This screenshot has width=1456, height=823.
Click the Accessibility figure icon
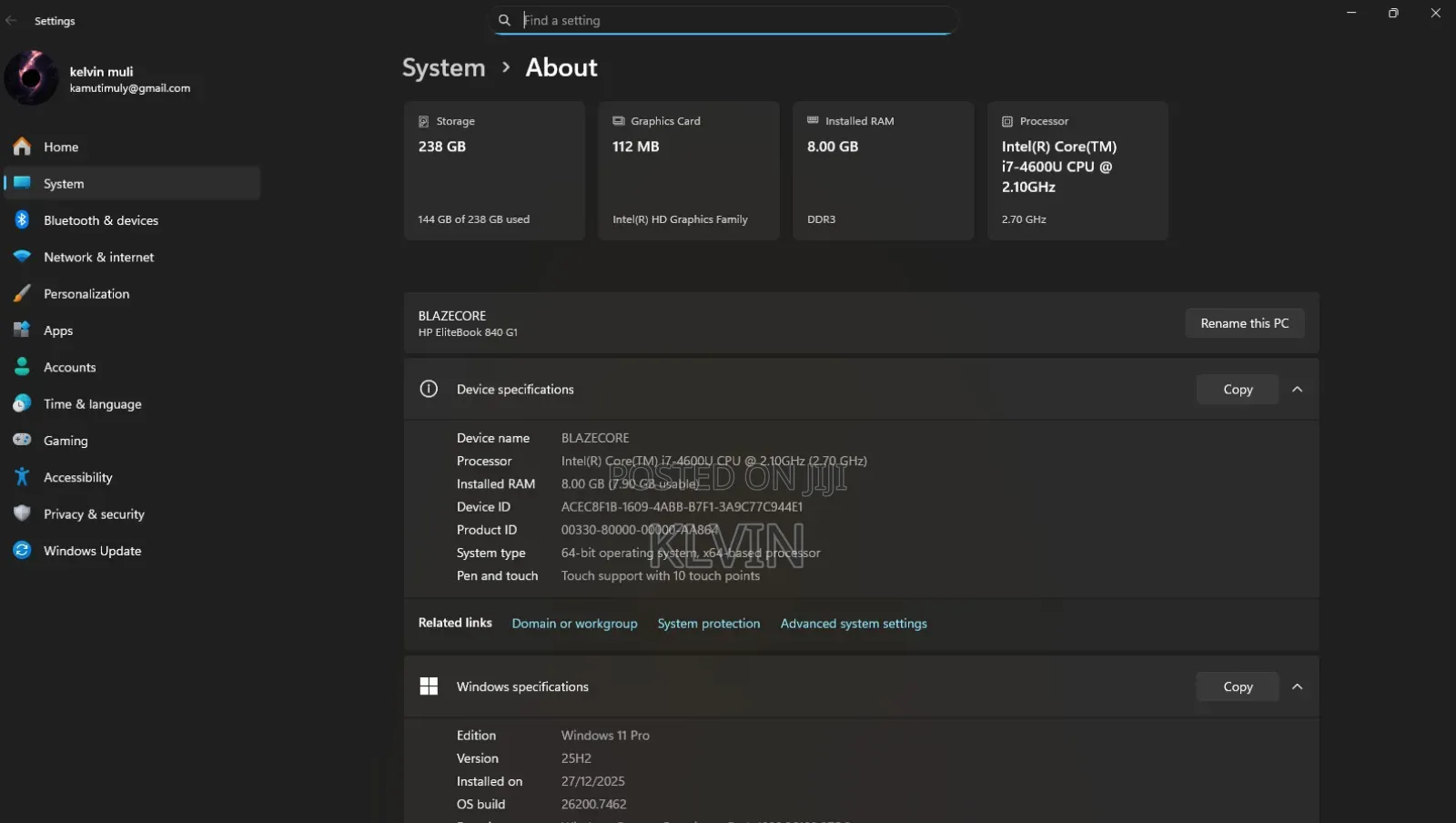pyautogui.click(x=22, y=477)
